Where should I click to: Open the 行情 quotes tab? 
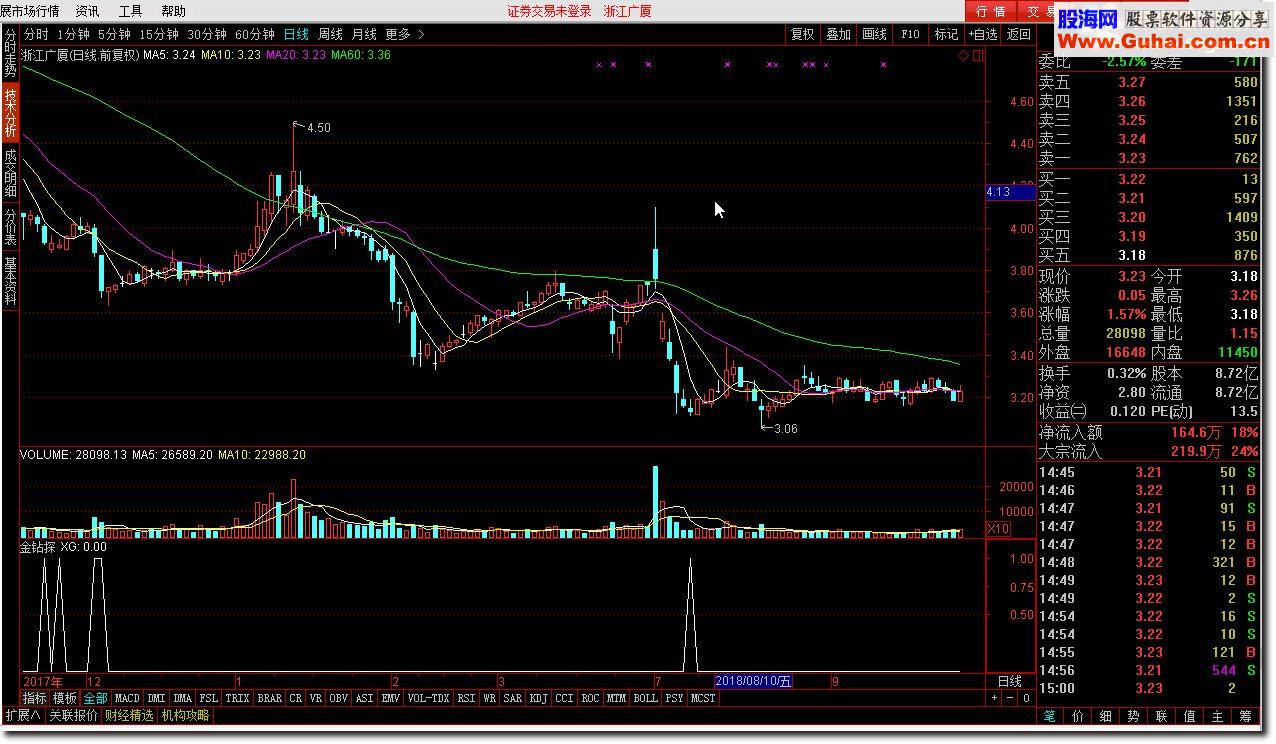point(990,11)
